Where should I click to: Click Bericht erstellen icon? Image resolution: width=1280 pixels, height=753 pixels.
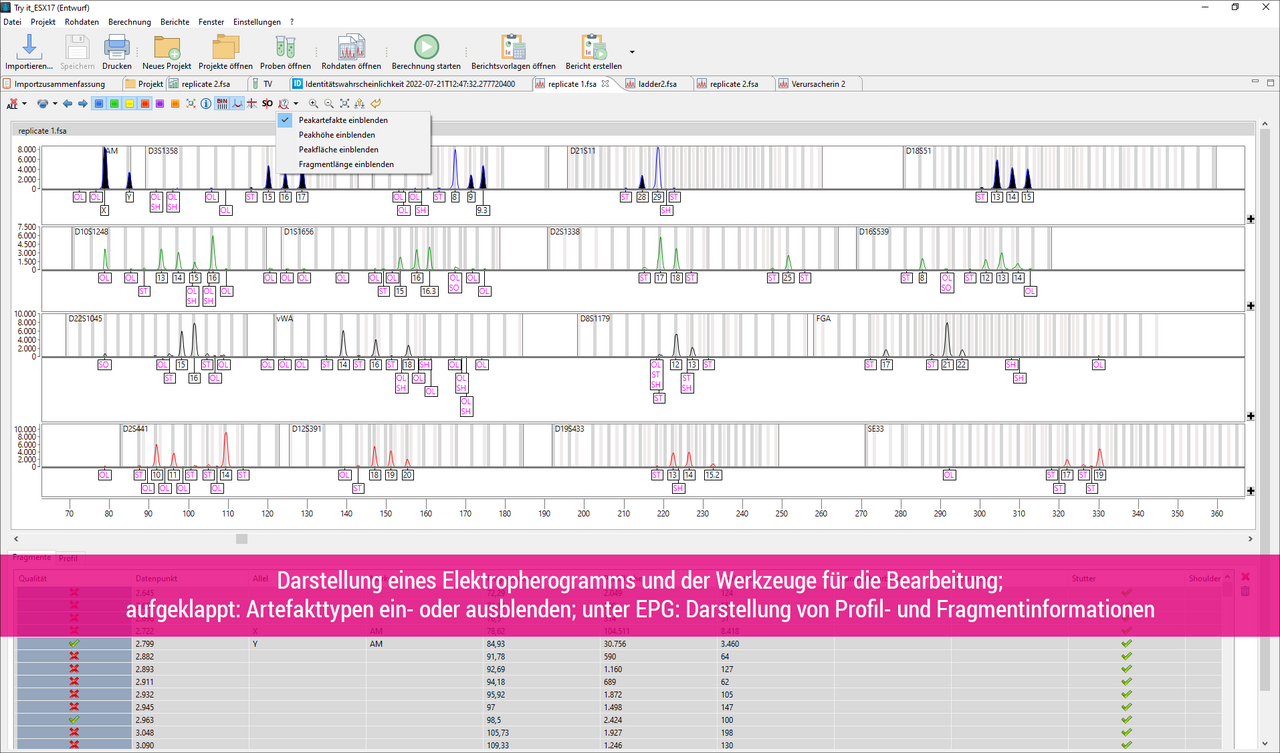[x=593, y=46]
